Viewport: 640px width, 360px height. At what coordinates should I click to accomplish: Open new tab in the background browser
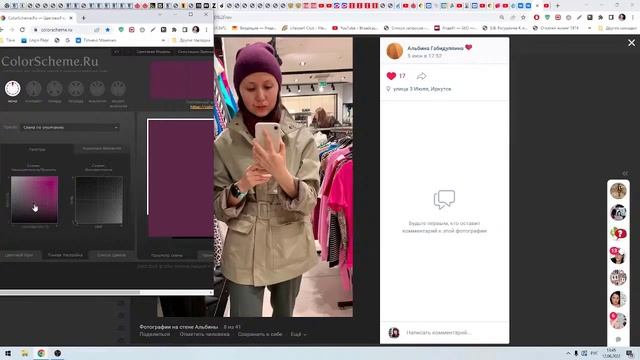coord(557,6)
